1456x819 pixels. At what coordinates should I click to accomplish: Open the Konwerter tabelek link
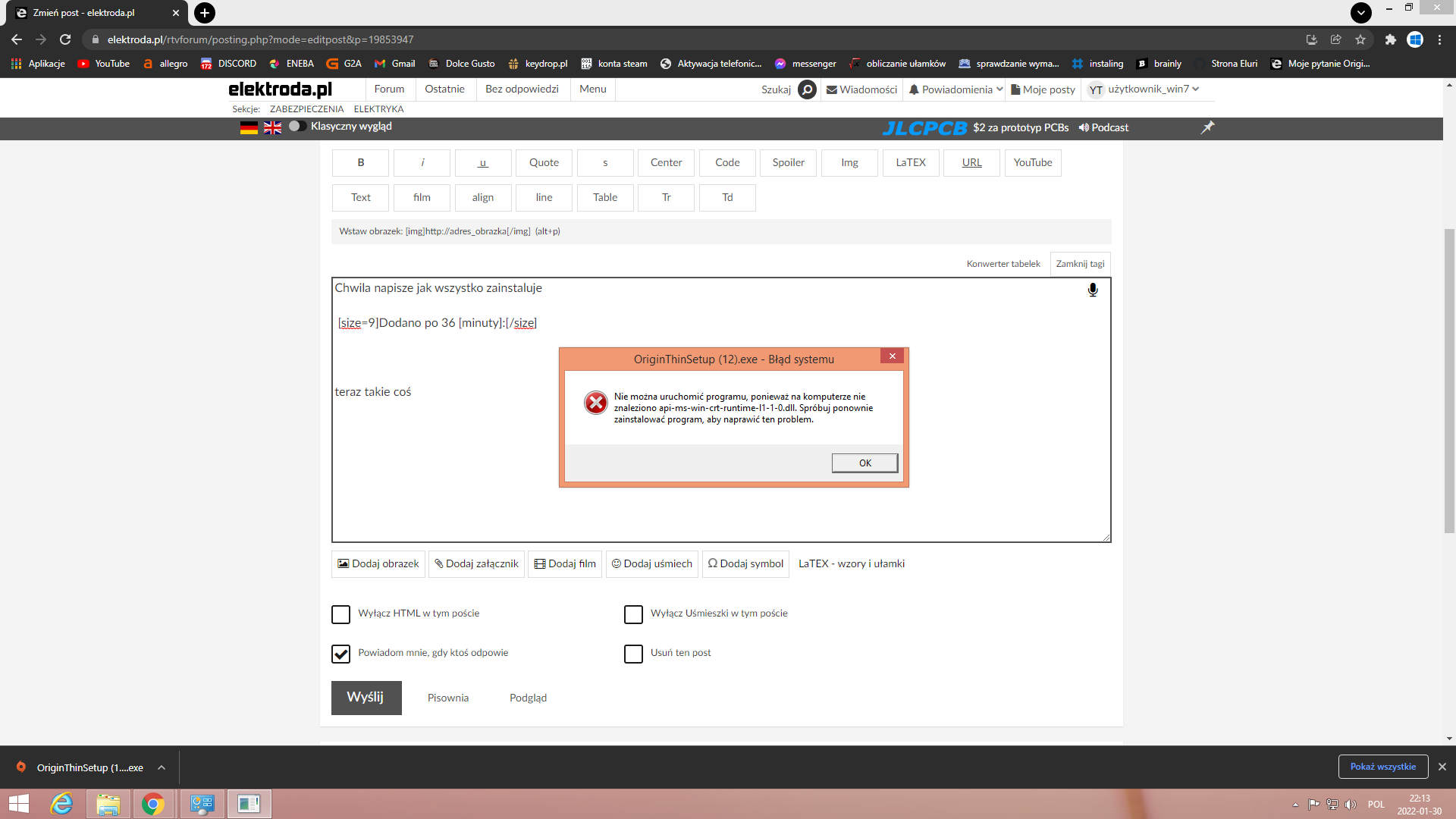coord(1003,264)
